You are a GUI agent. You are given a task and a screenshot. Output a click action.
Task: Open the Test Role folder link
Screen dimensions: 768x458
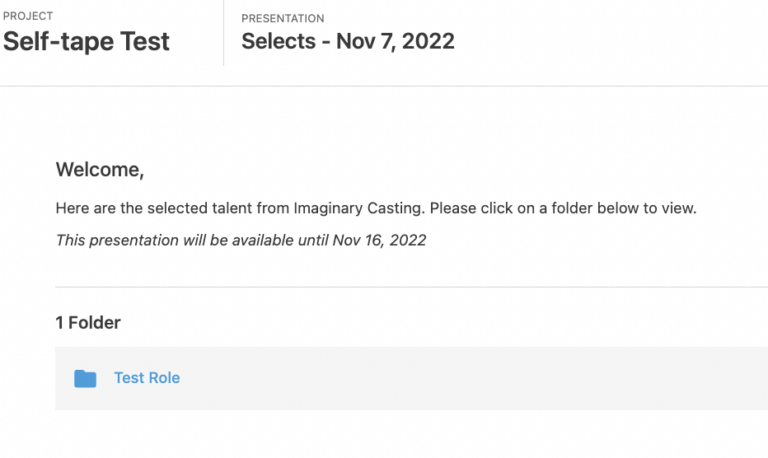(147, 378)
